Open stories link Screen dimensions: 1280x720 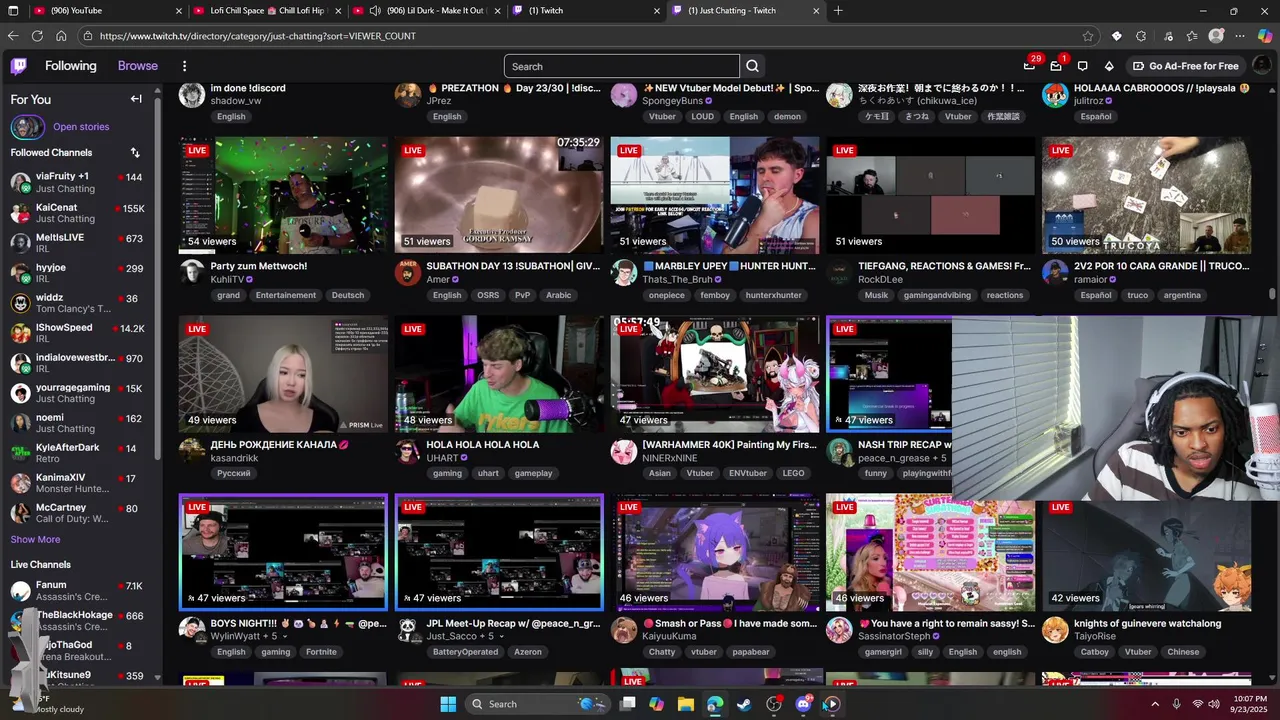81,127
